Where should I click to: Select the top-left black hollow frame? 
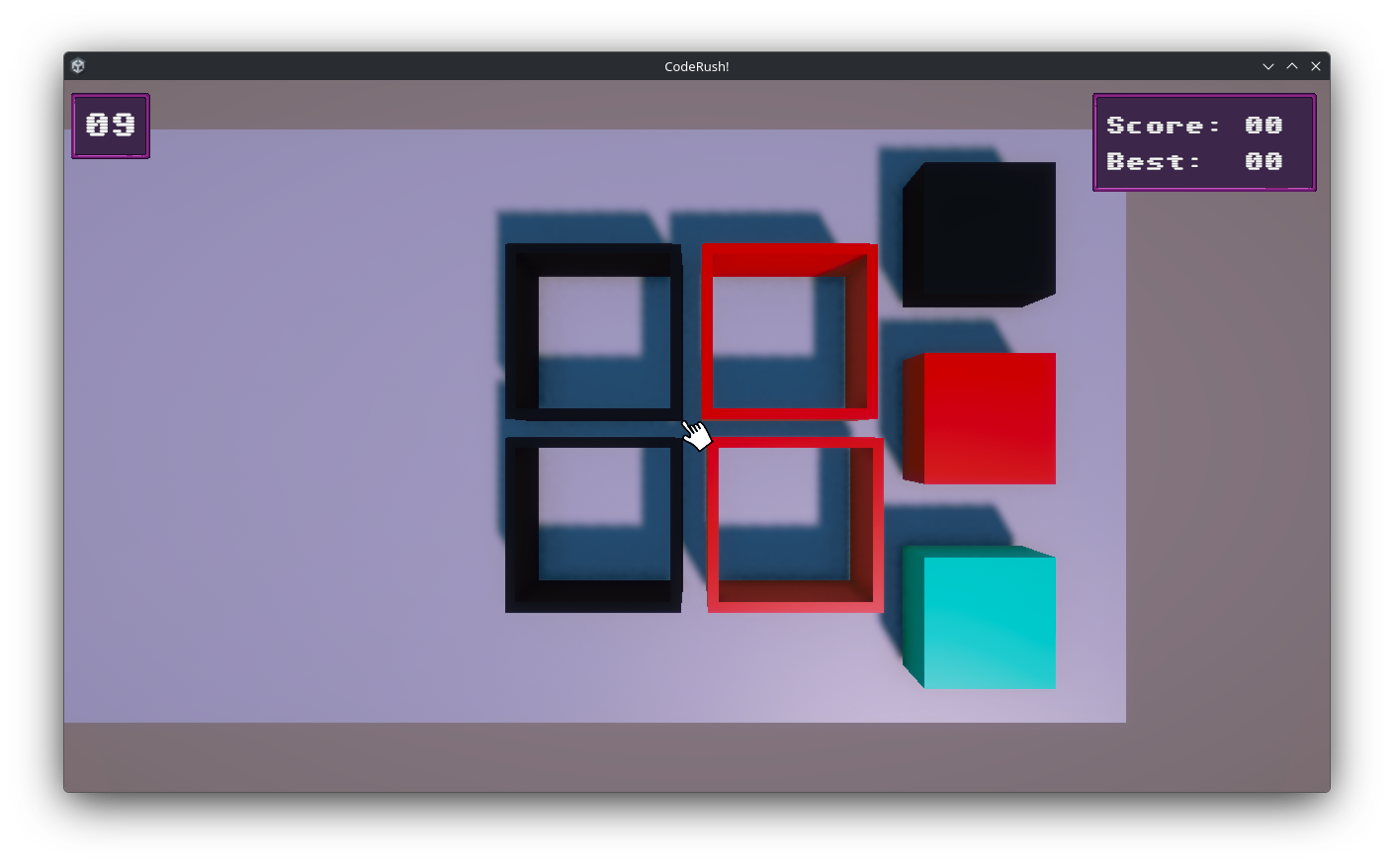[x=594, y=332]
